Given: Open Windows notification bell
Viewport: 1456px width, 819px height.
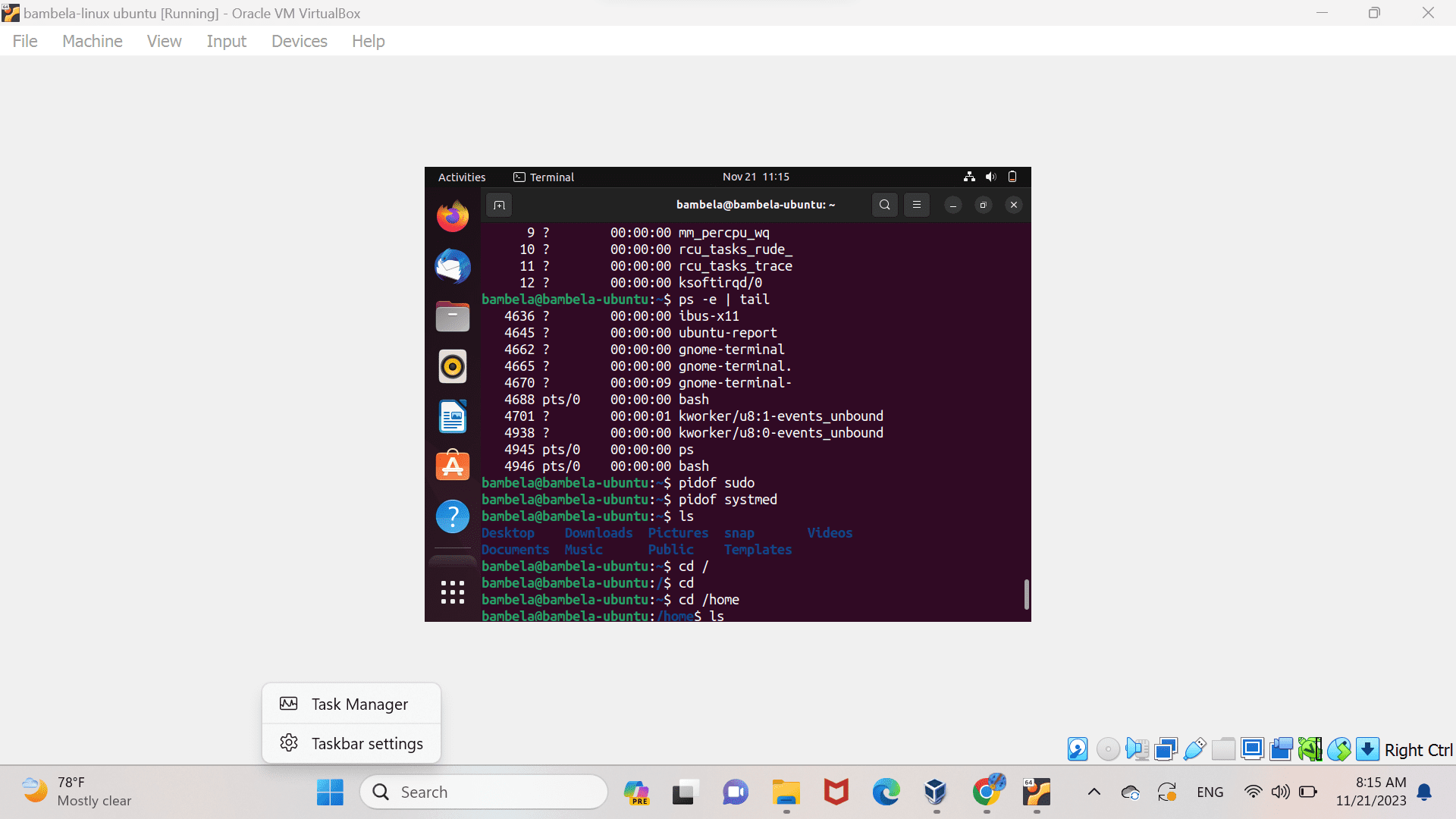Looking at the screenshot, I should 1425,792.
